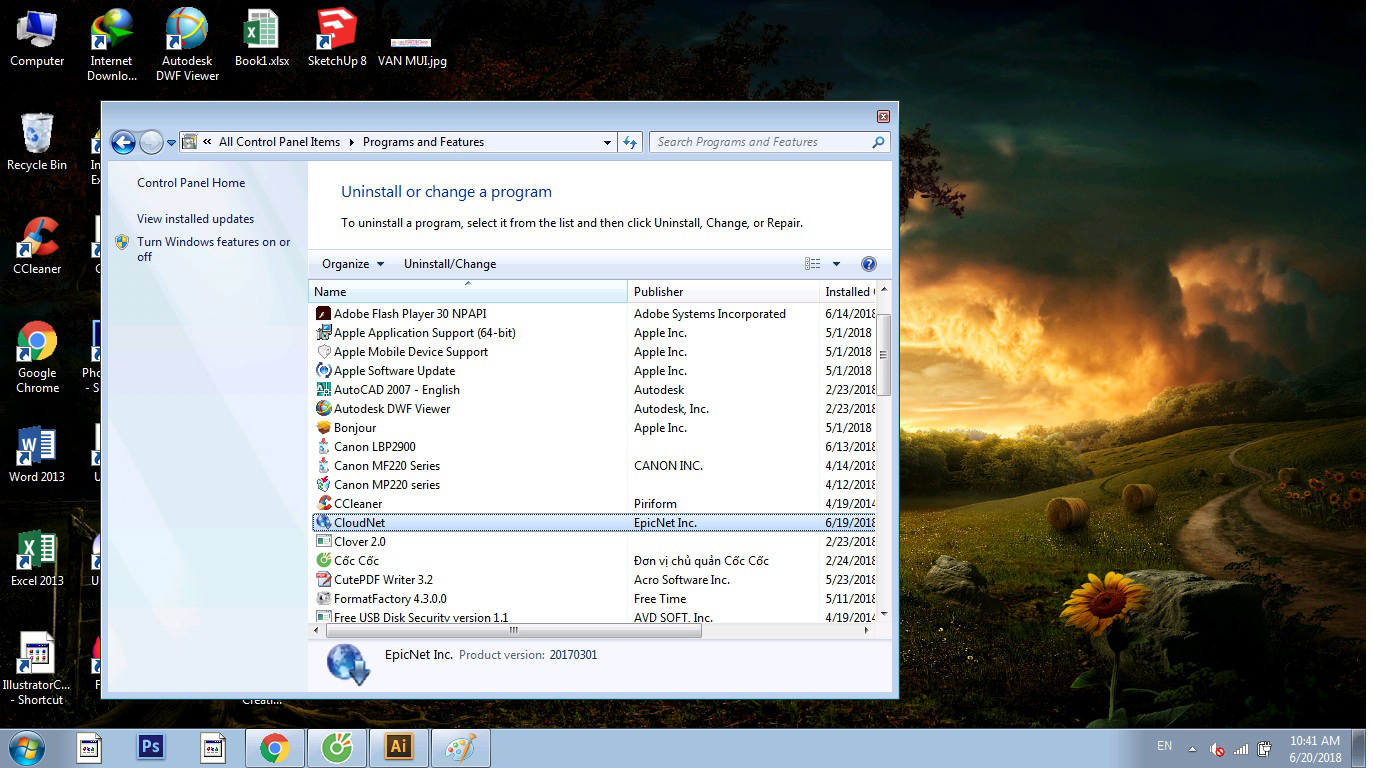
Task: Click the EN language indicator
Action: pos(1164,746)
